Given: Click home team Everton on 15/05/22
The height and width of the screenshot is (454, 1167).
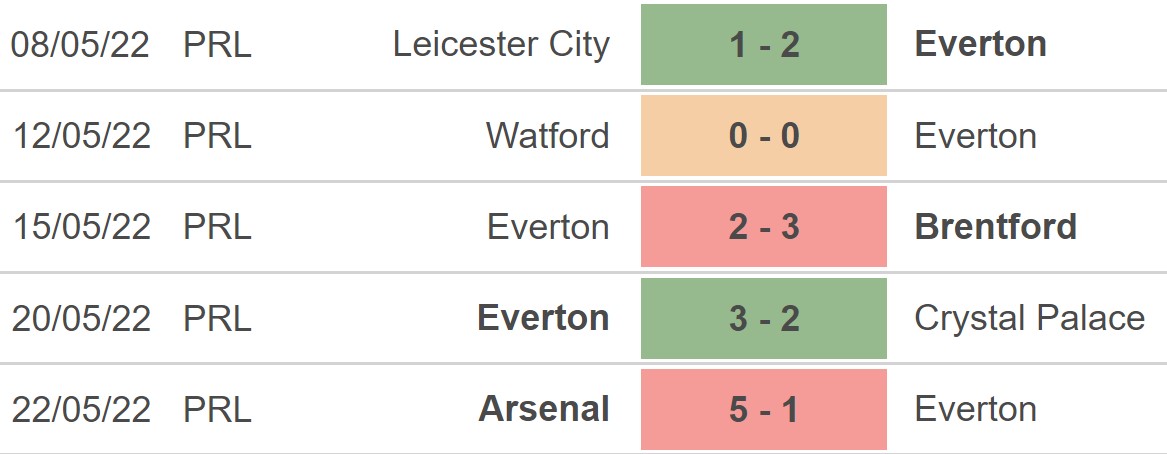Looking at the screenshot, I should point(548,227).
